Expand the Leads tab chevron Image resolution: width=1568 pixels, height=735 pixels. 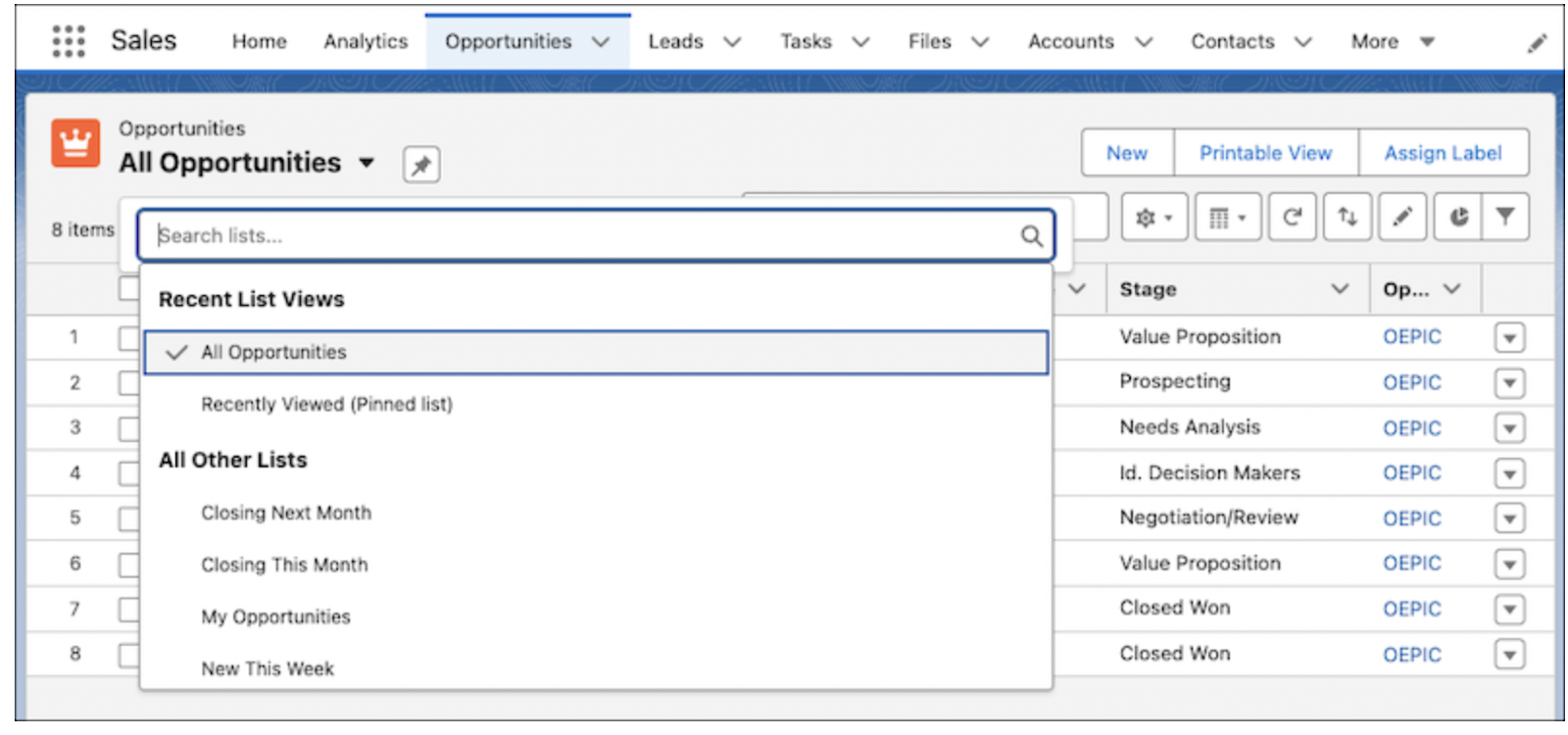point(732,42)
